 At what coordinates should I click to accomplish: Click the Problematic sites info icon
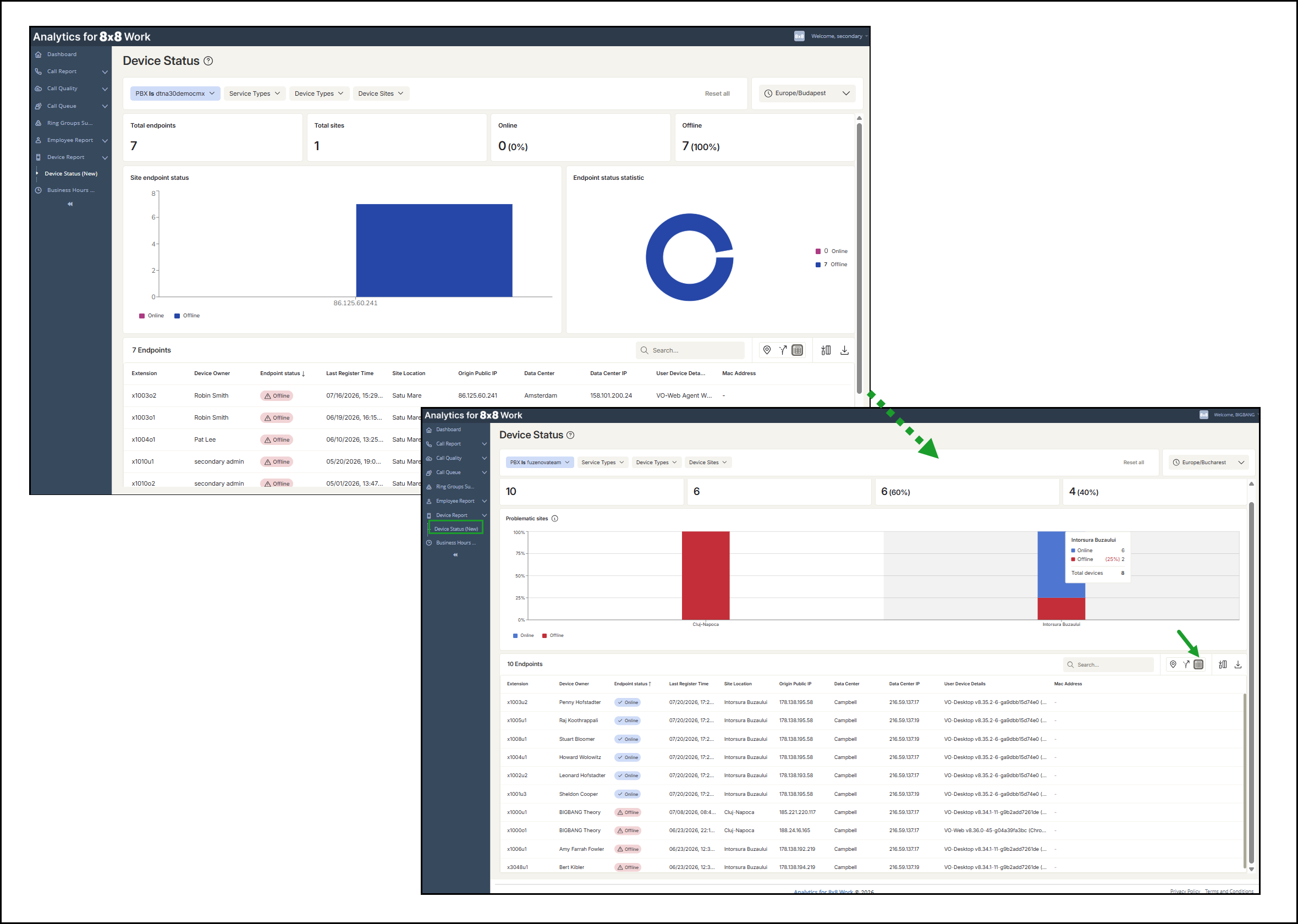554,518
